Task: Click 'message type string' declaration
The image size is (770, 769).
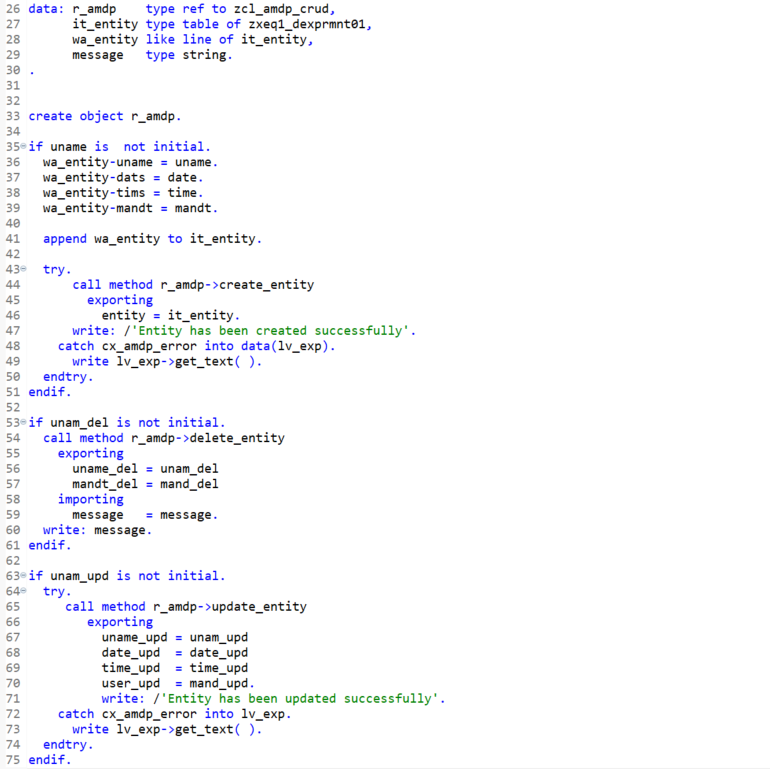Action: [152, 55]
